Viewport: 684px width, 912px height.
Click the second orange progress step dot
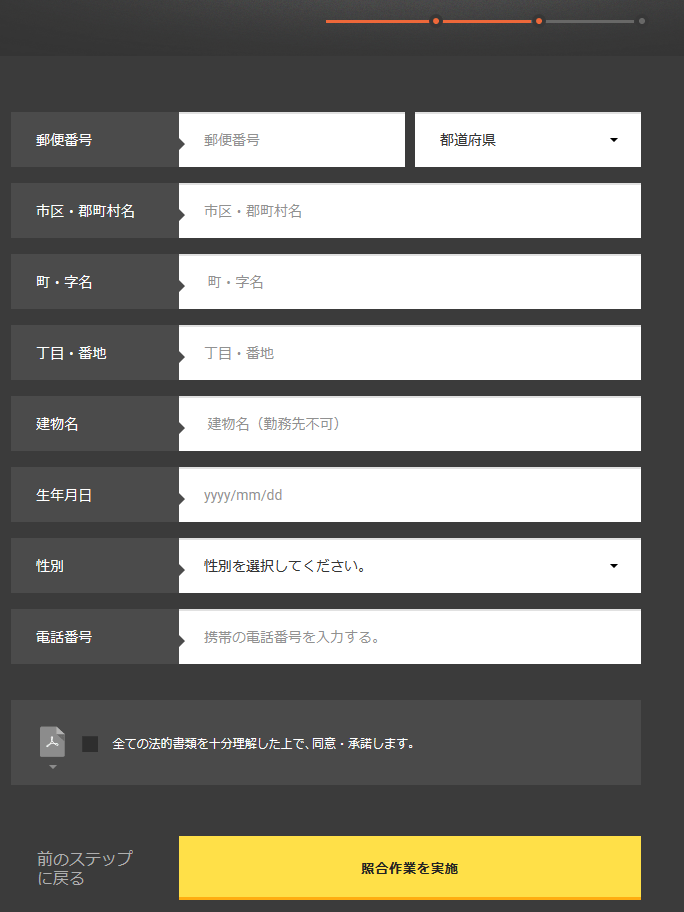click(x=539, y=21)
